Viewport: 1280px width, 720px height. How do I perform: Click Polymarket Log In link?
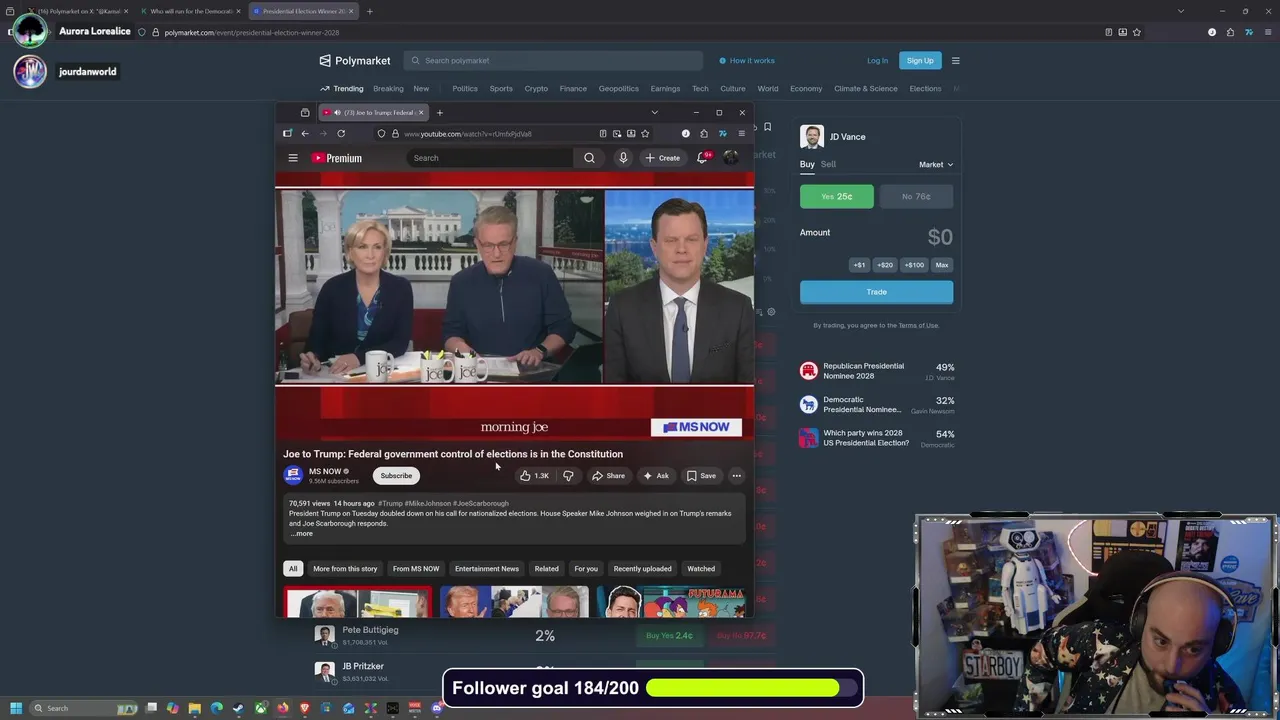coord(877,60)
